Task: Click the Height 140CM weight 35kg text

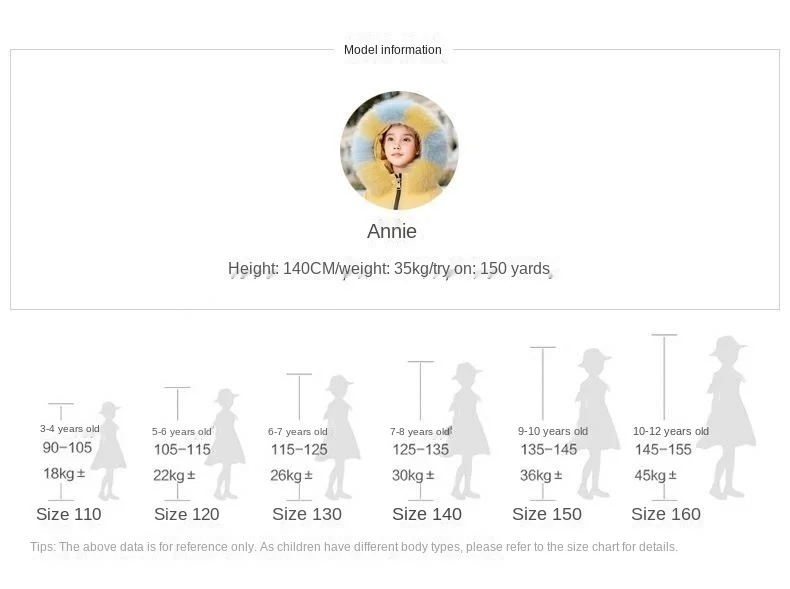Action: tap(389, 268)
